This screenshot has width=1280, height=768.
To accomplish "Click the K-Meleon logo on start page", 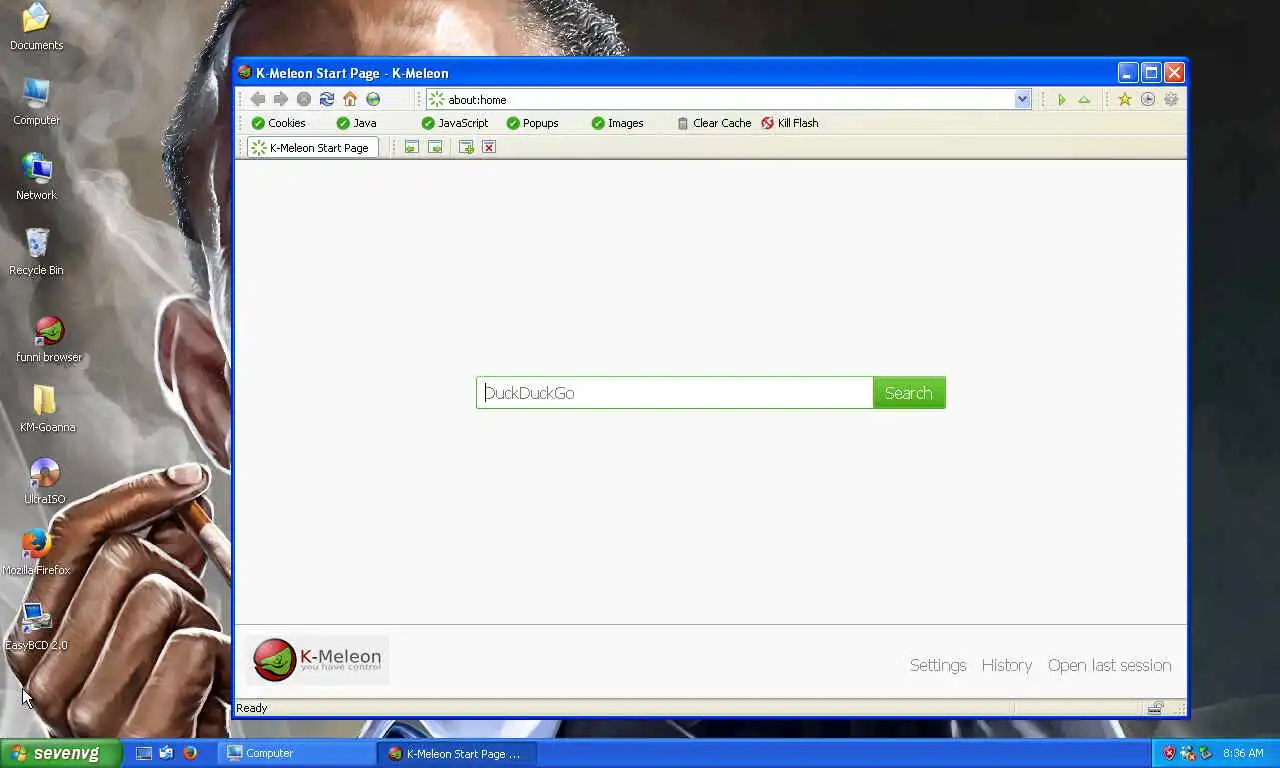I will click(x=318, y=660).
